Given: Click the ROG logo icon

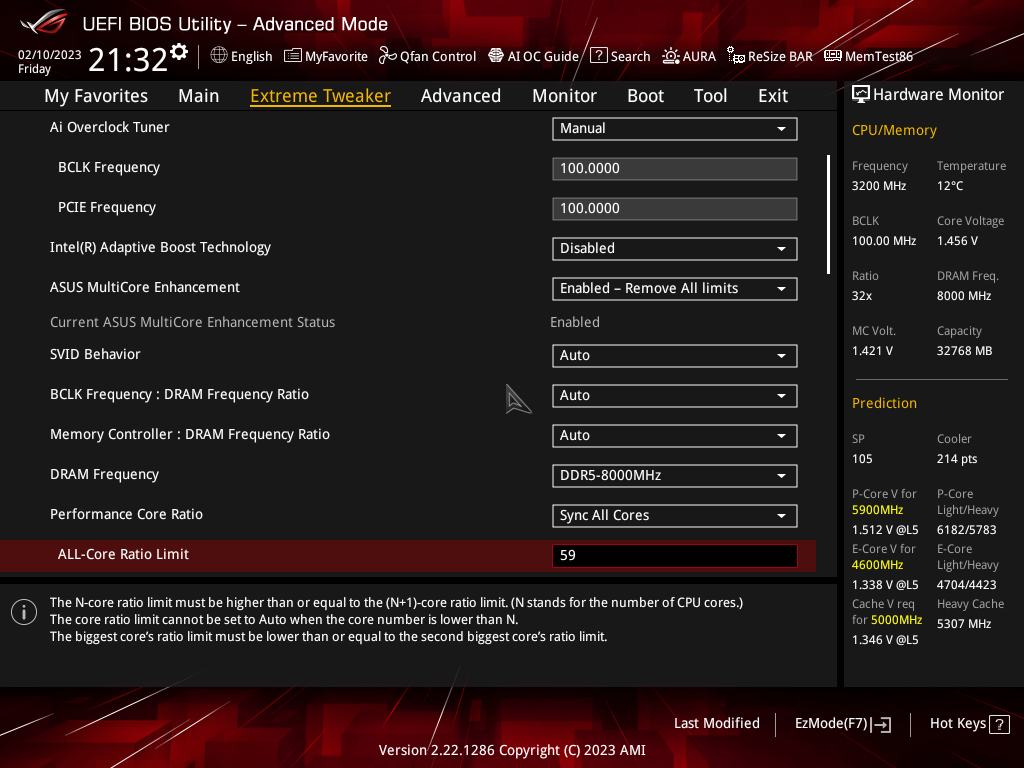Looking at the screenshot, I should 43,22.
